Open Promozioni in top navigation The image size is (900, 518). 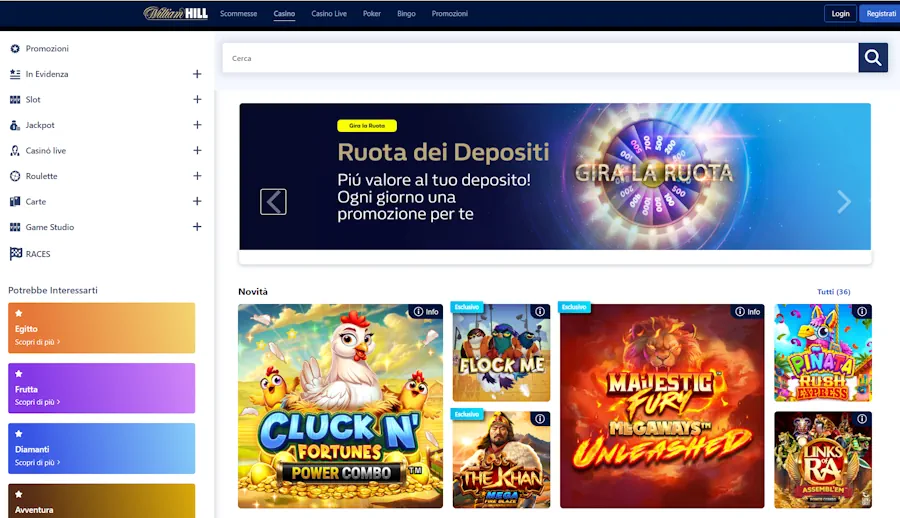tap(449, 14)
